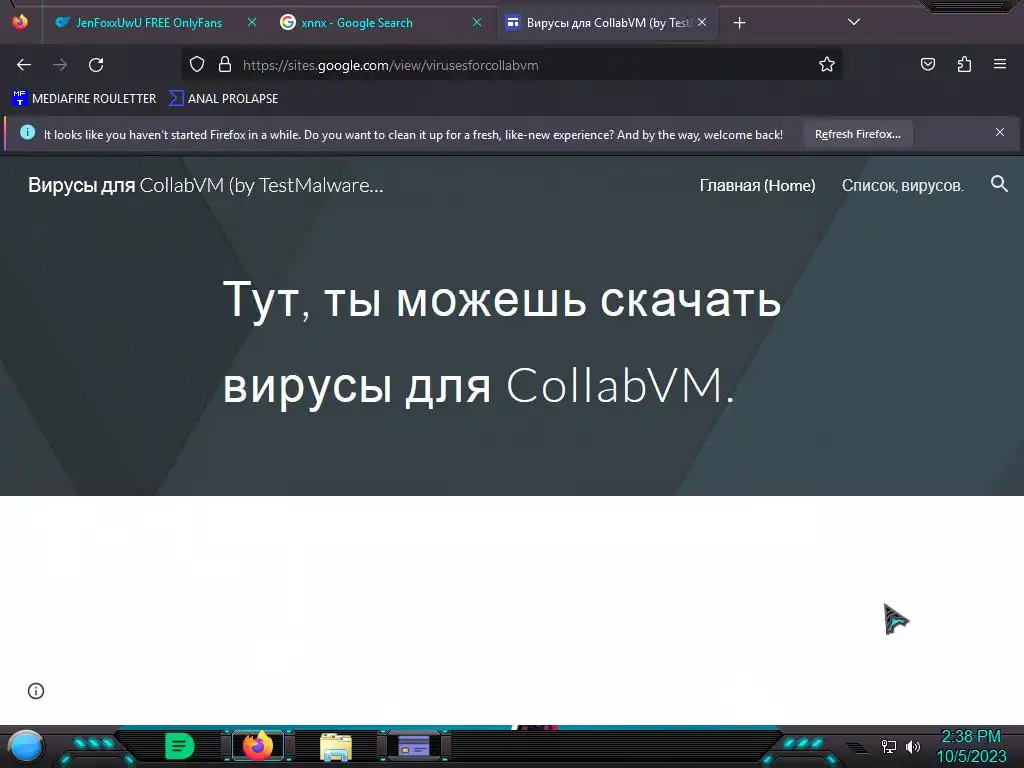The width and height of the screenshot is (1024, 768).
Task: Click the Firefox logo in the tab bar
Action: click(20, 22)
